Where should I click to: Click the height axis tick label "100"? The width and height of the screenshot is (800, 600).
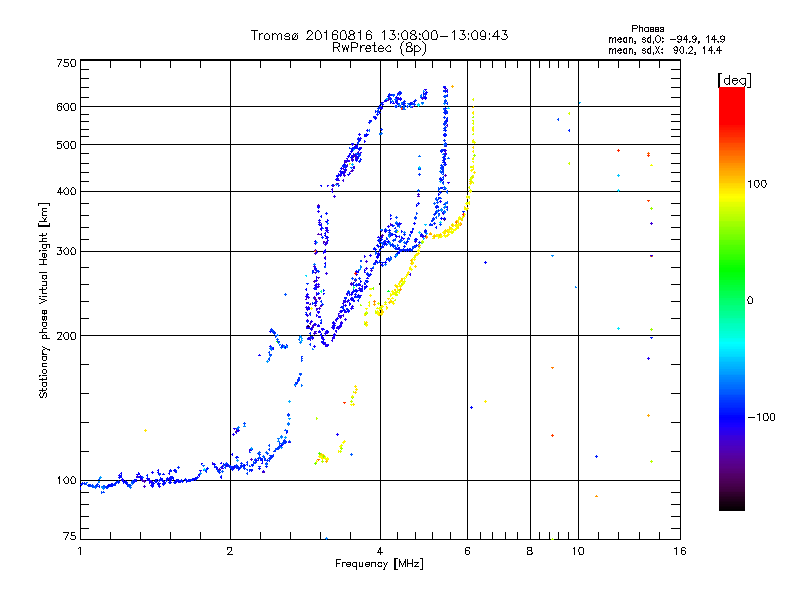66,481
